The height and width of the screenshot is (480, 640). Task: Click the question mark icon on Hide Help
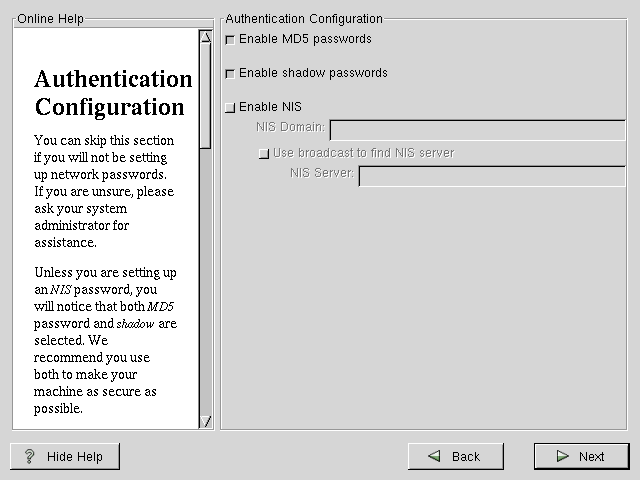[x=29, y=457]
